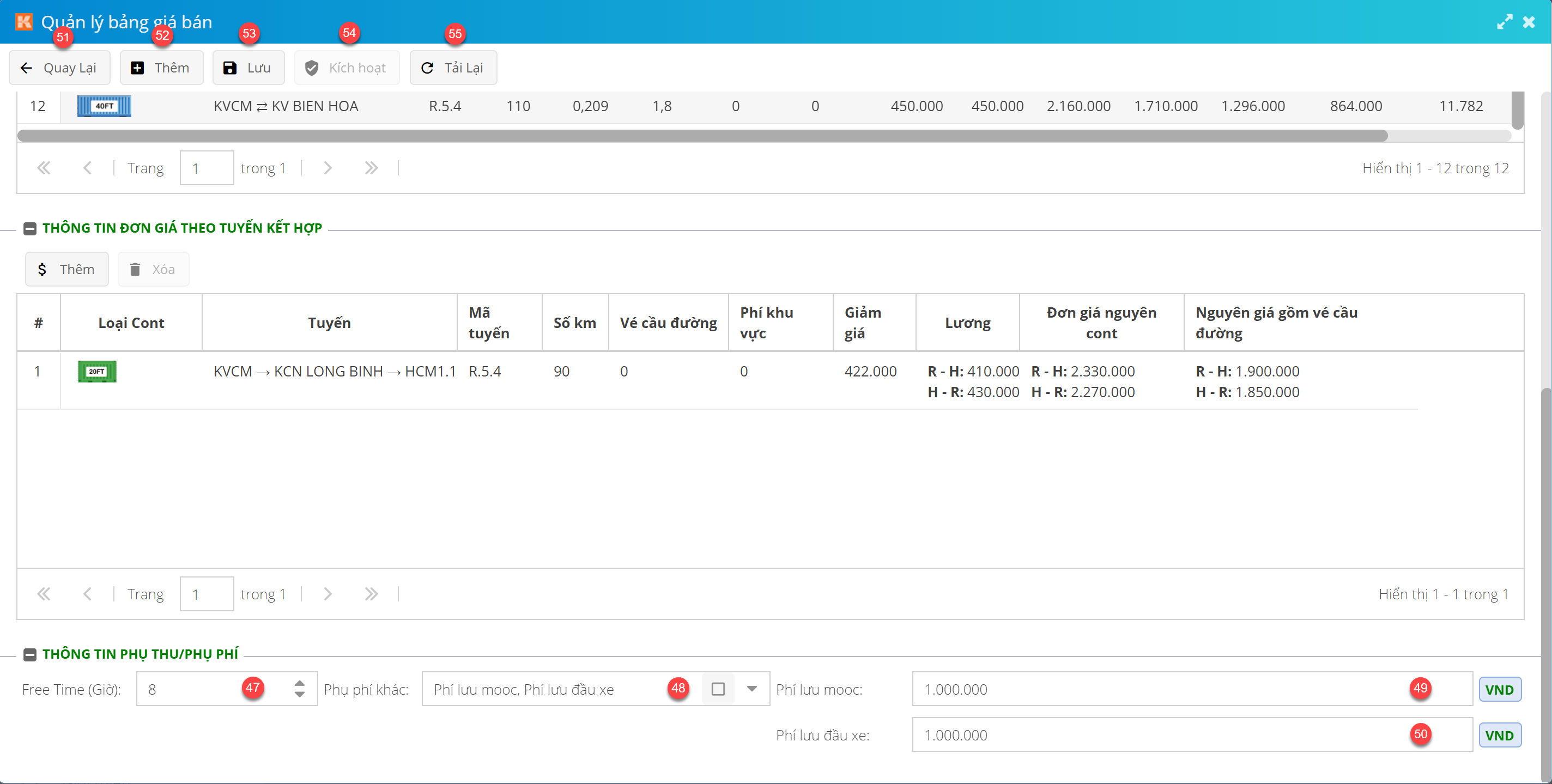The width and height of the screenshot is (1552, 784).
Task: Click the VND button beside Phí lưu mooc
Action: pos(1499,689)
